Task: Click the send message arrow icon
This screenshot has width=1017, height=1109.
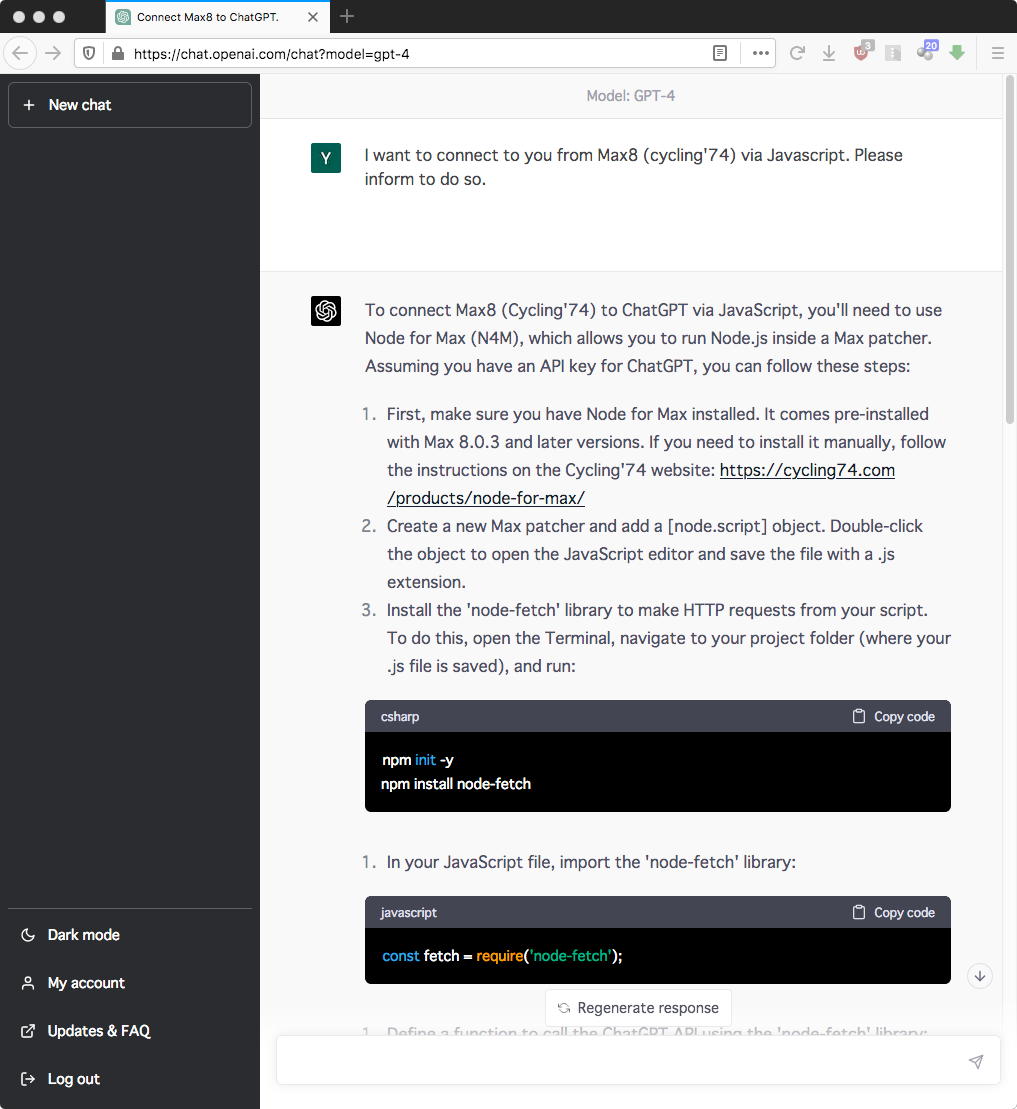Action: (x=976, y=1061)
